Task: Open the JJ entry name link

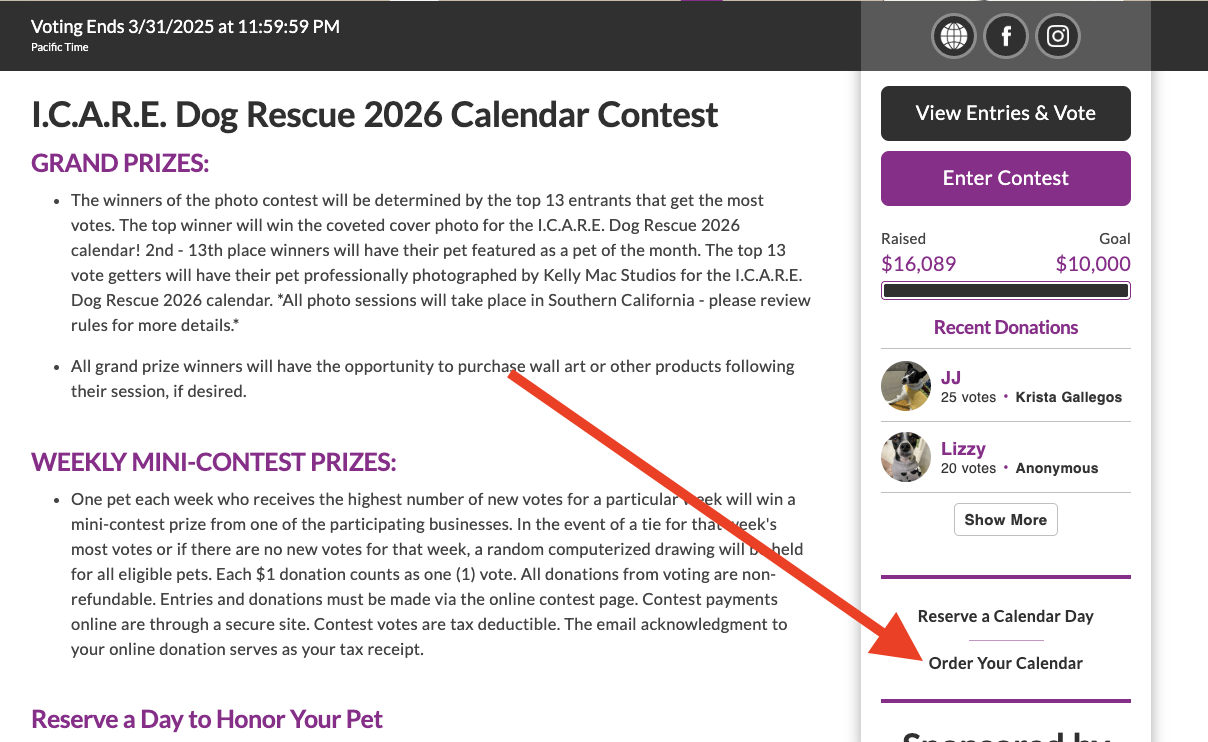Action: (951, 377)
